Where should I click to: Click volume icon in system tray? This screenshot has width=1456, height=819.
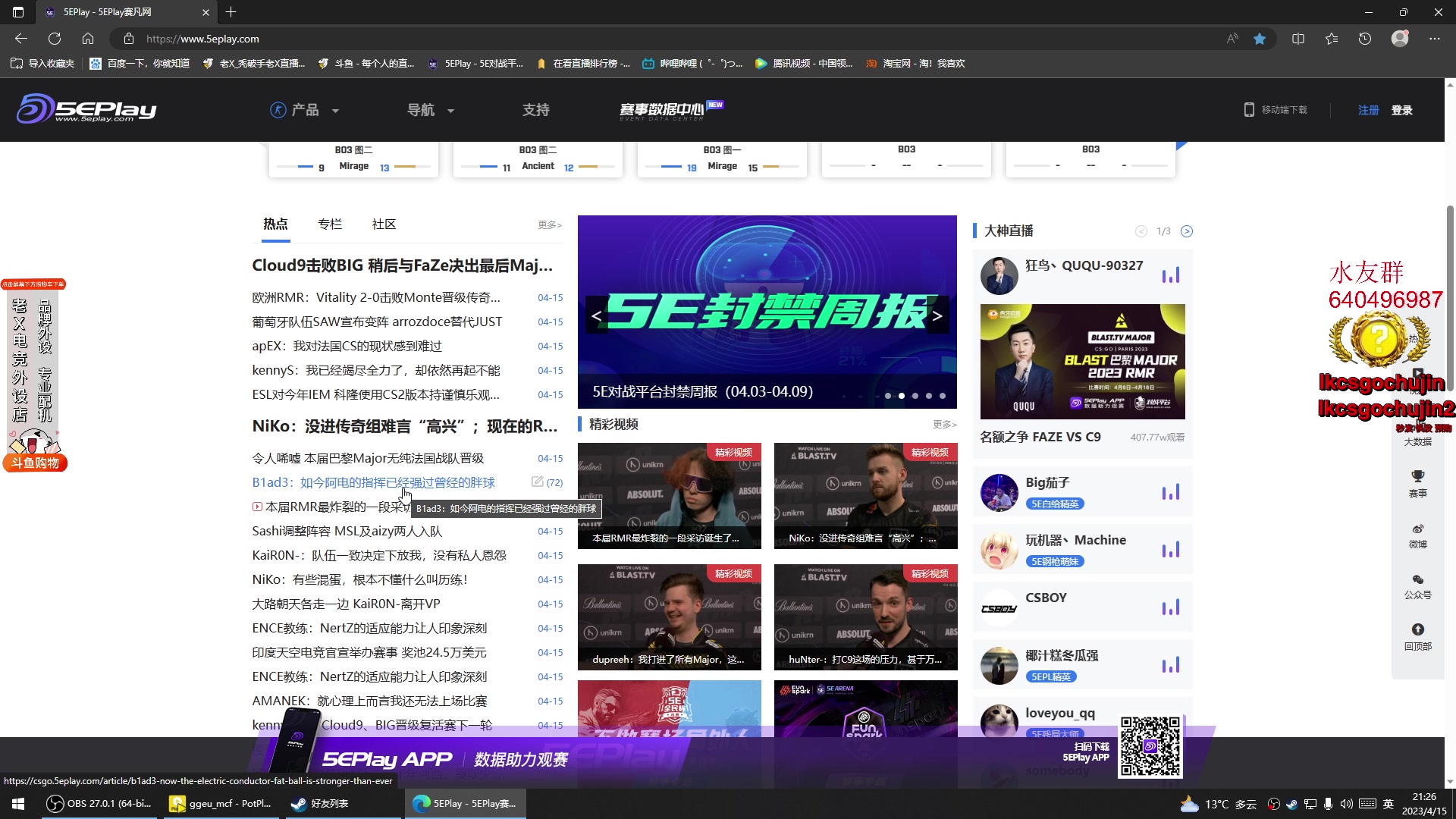pos(1346,804)
